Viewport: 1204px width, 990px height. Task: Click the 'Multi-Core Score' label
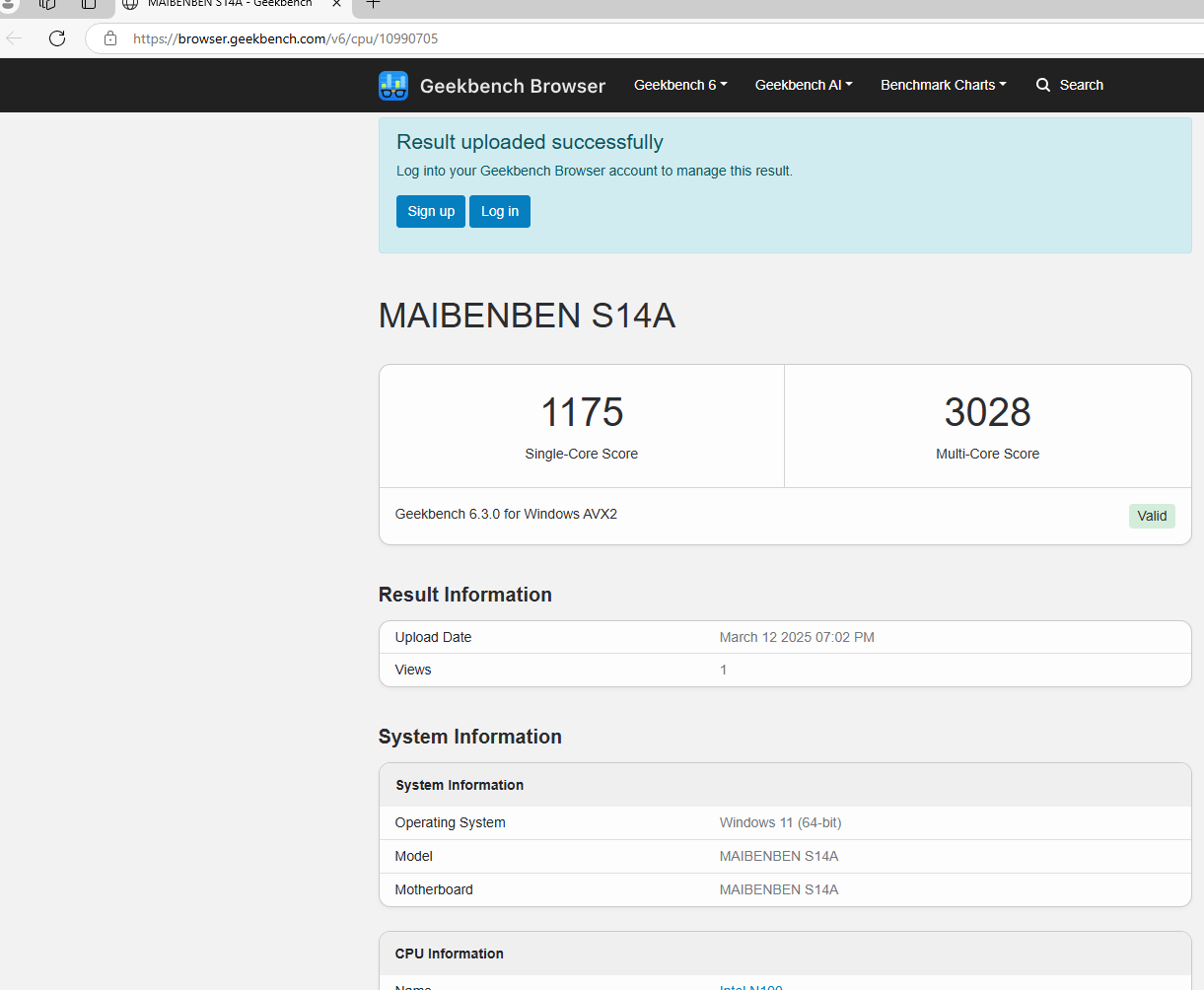pos(988,454)
